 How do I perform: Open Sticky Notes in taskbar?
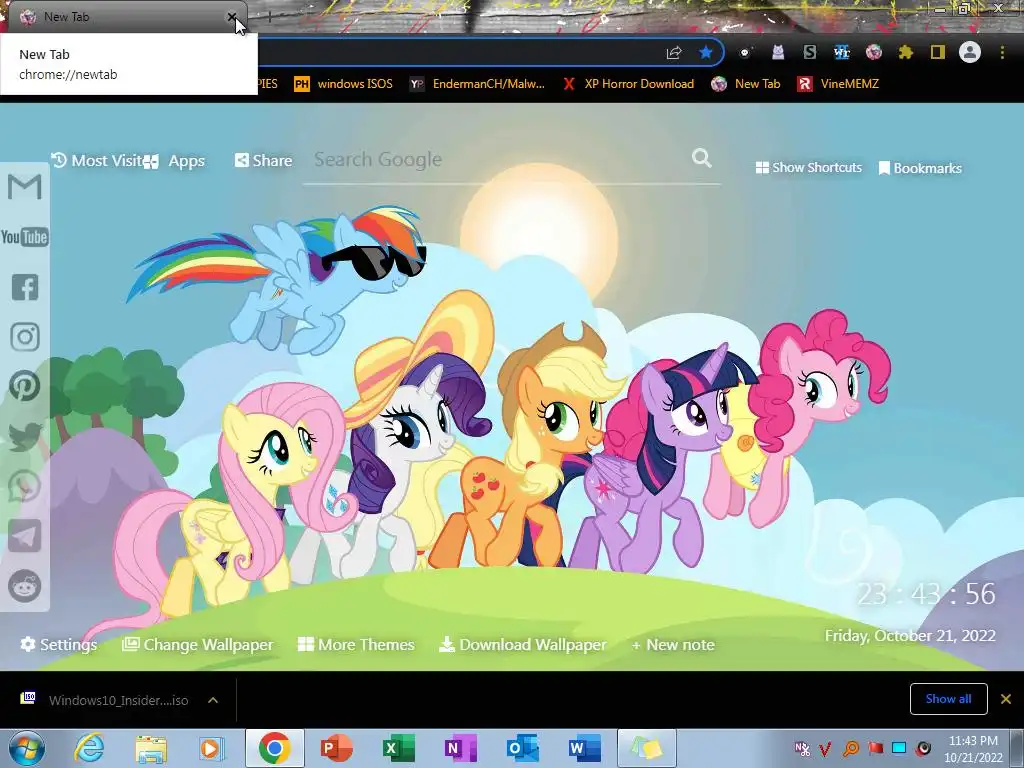(x=647, y=748)
